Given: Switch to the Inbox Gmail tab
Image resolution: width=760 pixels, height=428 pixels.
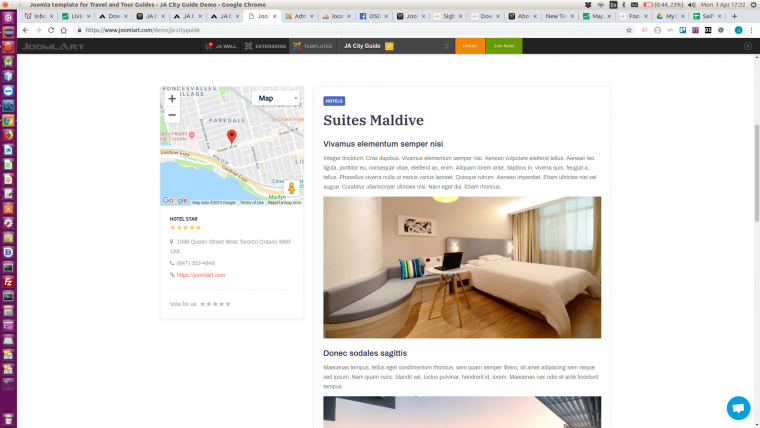Looking at the screenshot, I should pyautogui.click(x=38, y=16).
